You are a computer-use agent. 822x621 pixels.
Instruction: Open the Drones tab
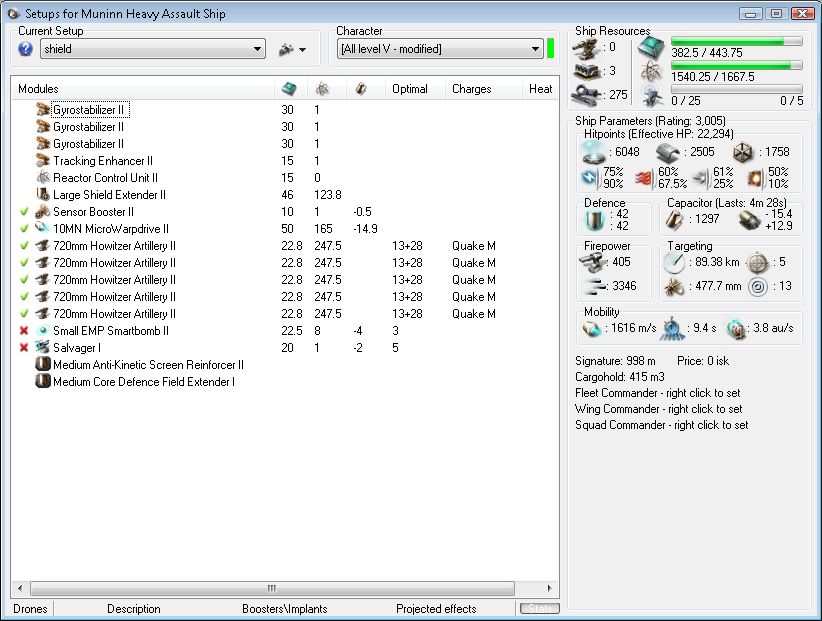coord(30,608)
